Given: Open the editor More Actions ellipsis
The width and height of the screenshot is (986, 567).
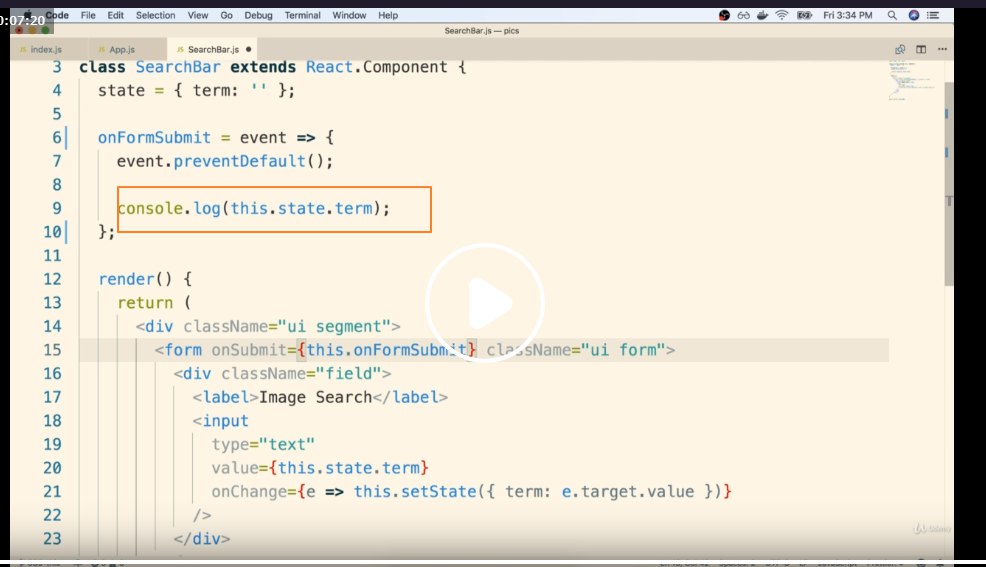Looking at the screenshot, I should (x=942, y=49).
